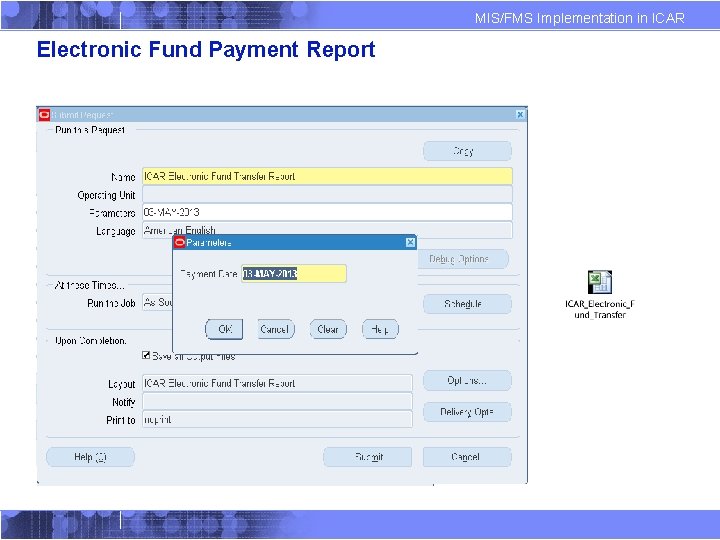Click the Oracle icon in Parameters dialog title bar
The height and width of the screenshot is (540, 720).
pos(180,242)
